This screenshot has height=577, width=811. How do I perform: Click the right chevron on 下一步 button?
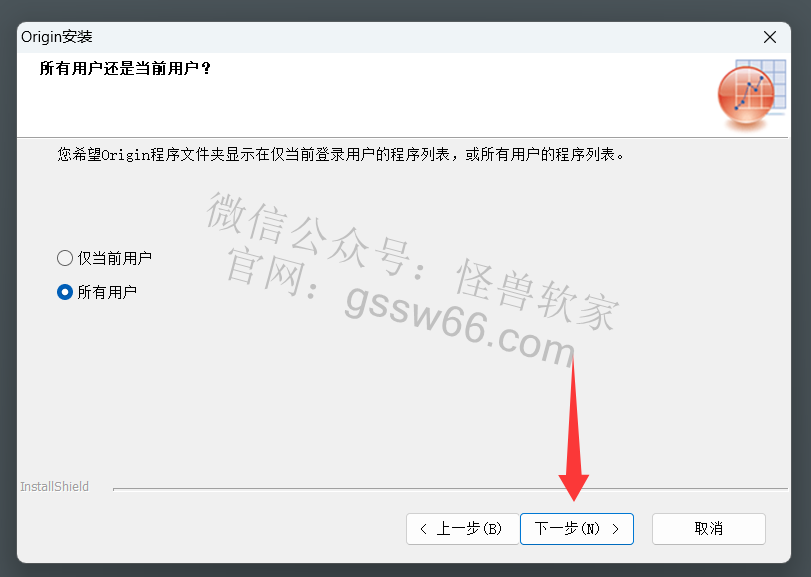pos(615,529)
